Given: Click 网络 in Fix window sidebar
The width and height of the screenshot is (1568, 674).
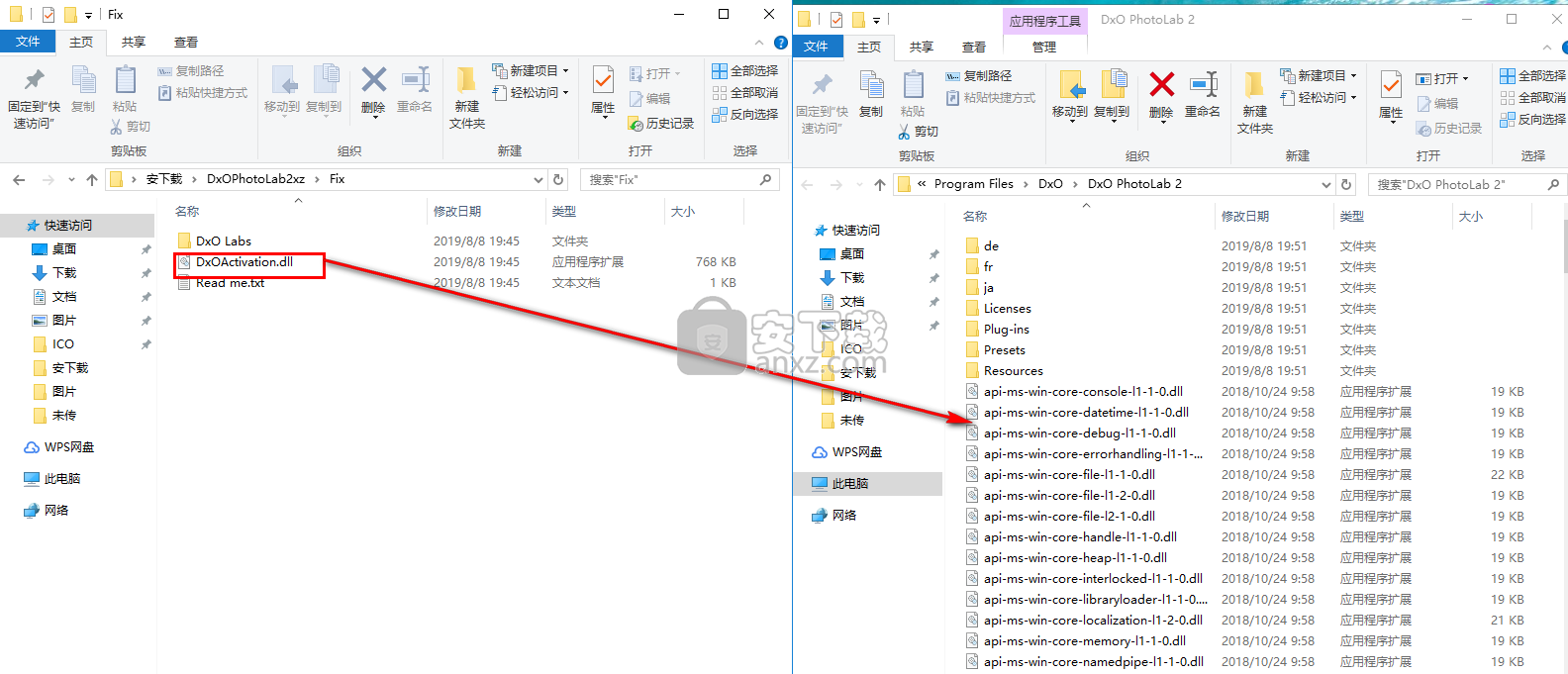Looking at the screenshot, I should coord(56,511).
